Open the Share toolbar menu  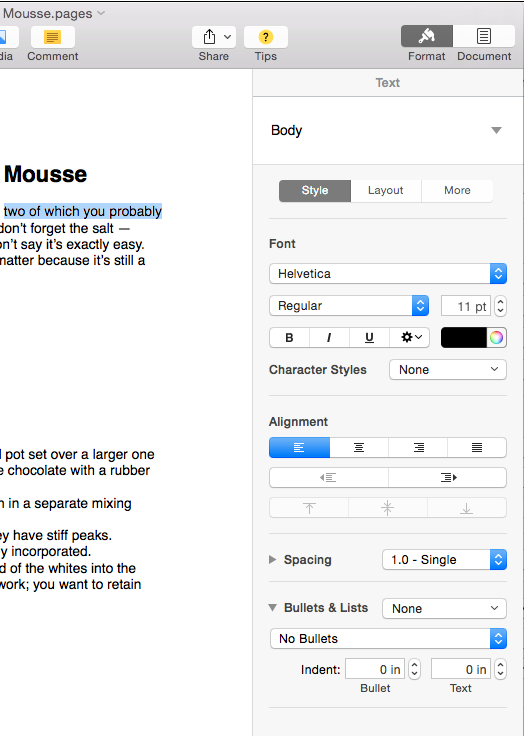[x=214, y=37]
